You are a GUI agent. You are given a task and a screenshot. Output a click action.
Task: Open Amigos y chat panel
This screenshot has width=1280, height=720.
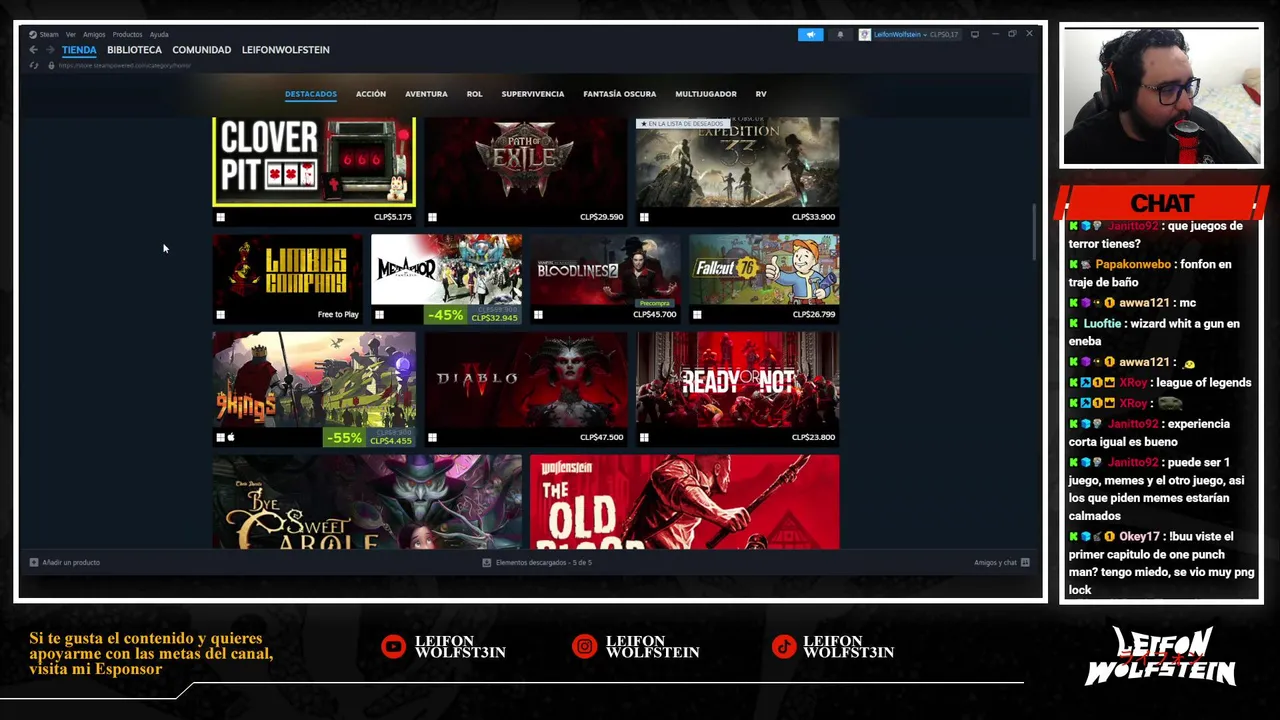coord(1002,563)
